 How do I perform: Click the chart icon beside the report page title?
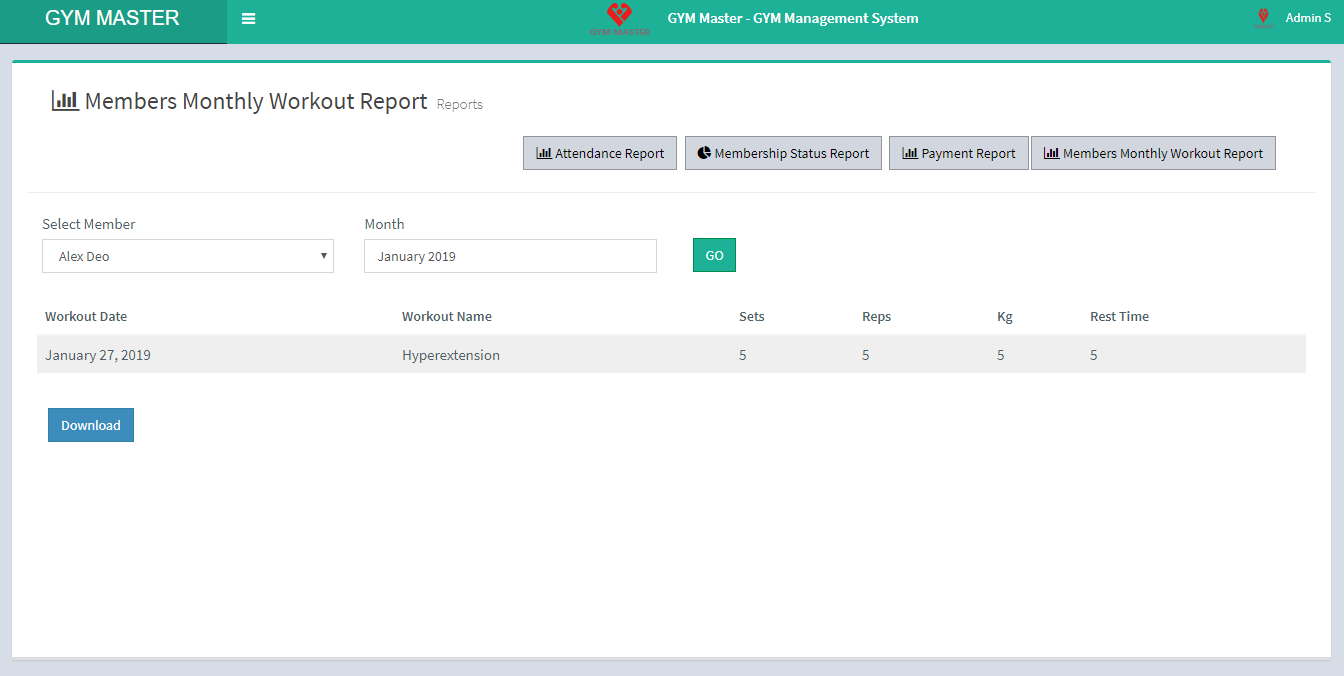pos(64,100)
